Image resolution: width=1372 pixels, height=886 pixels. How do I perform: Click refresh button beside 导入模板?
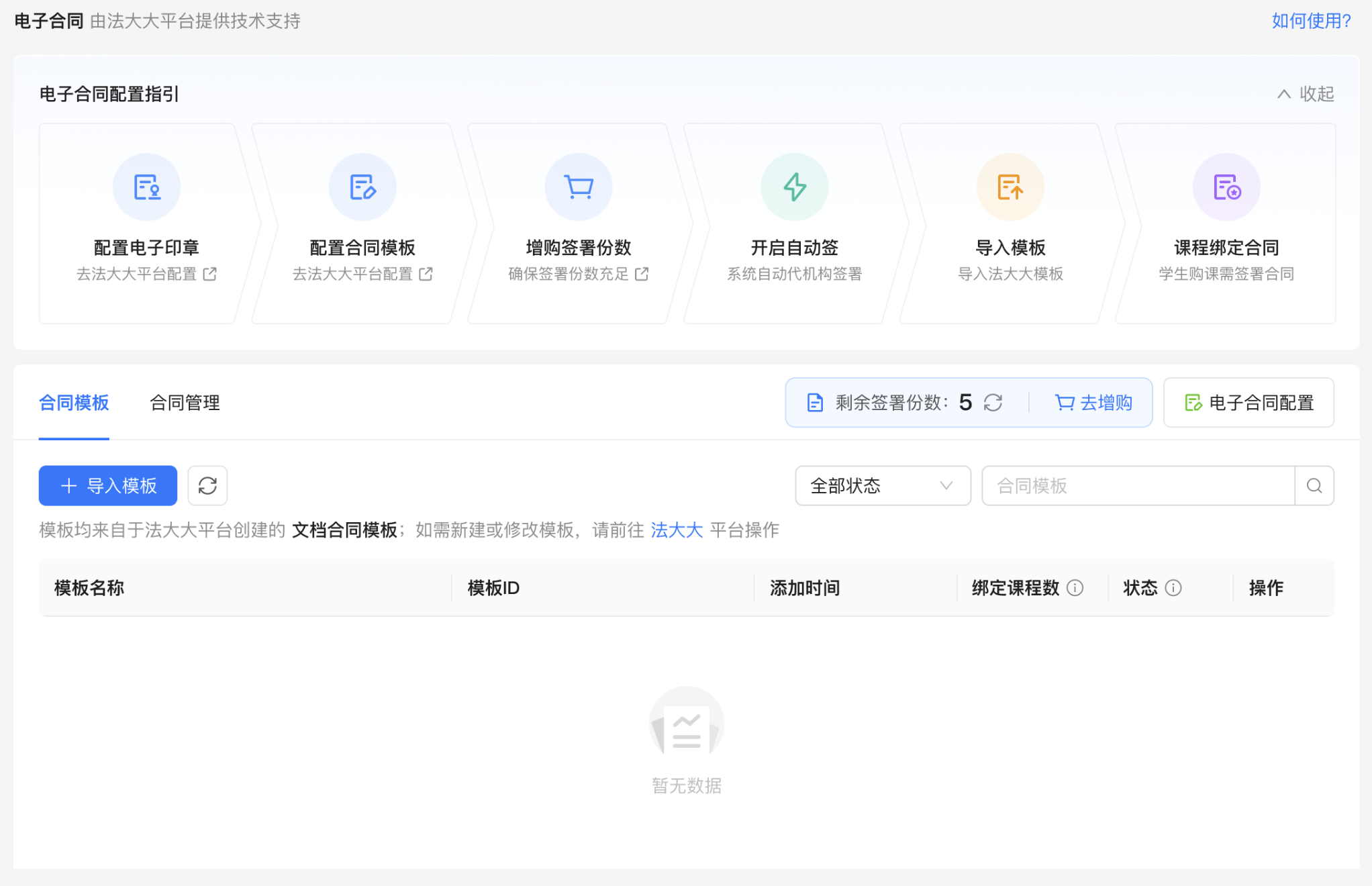(x=207, y=485)
